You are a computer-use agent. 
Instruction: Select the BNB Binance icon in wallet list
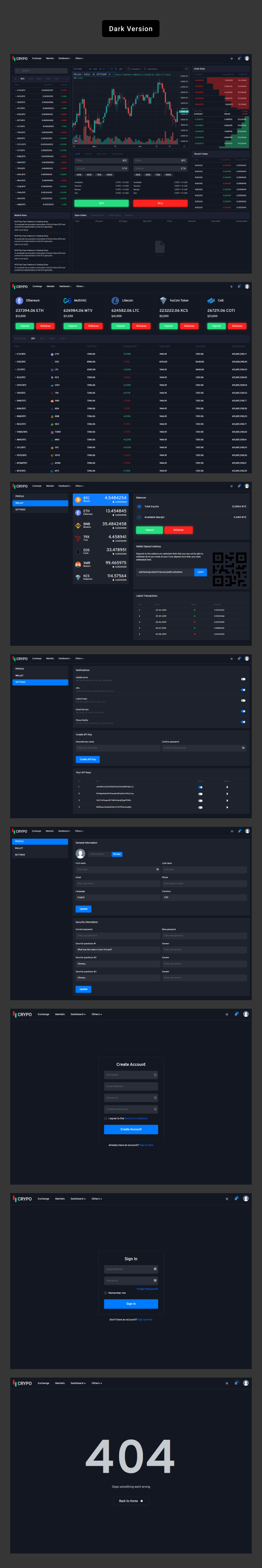tap(78, 525)
